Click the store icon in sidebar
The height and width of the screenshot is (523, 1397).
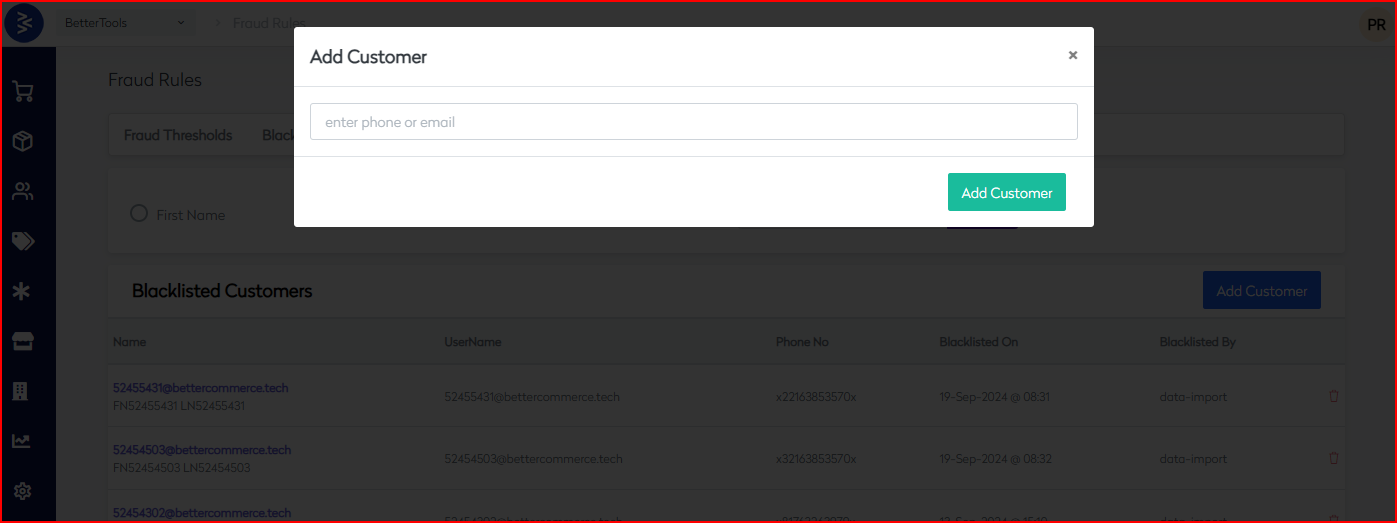point(23,342)
